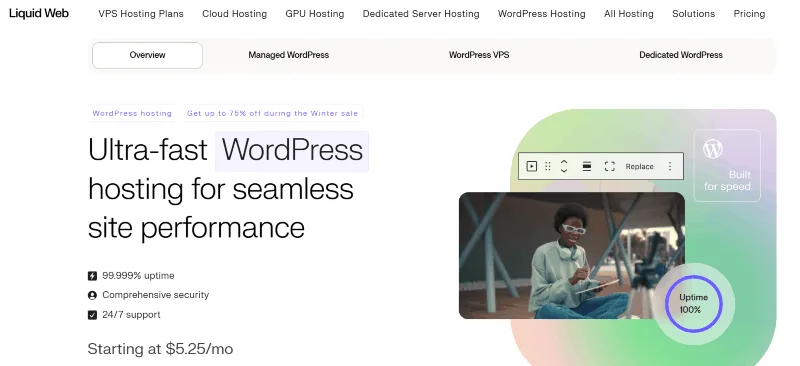Viewport: 800px width, 366px height.
Task: Open Cloud Hosting menu
Action: pos(234,14)
